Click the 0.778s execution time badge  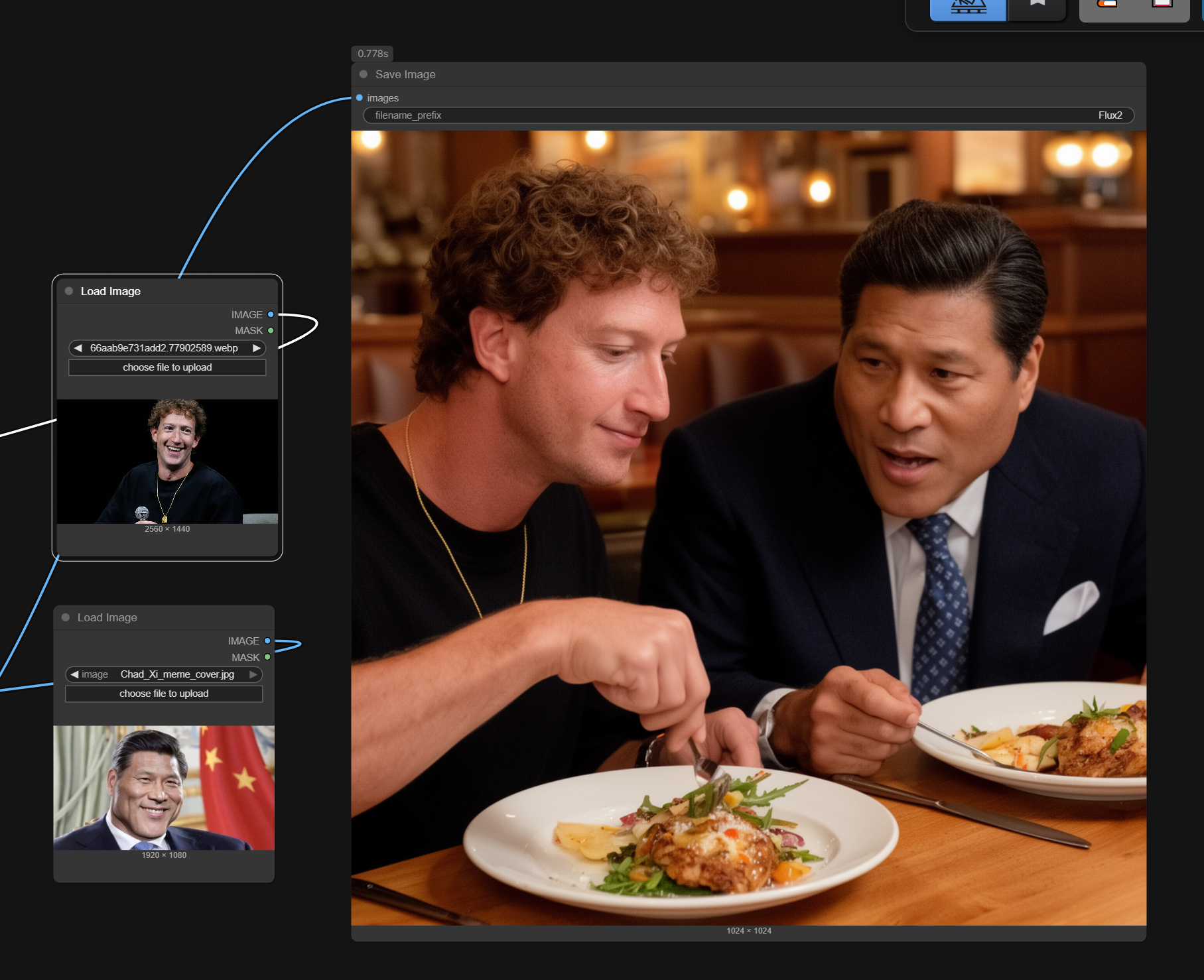(373, 54)
